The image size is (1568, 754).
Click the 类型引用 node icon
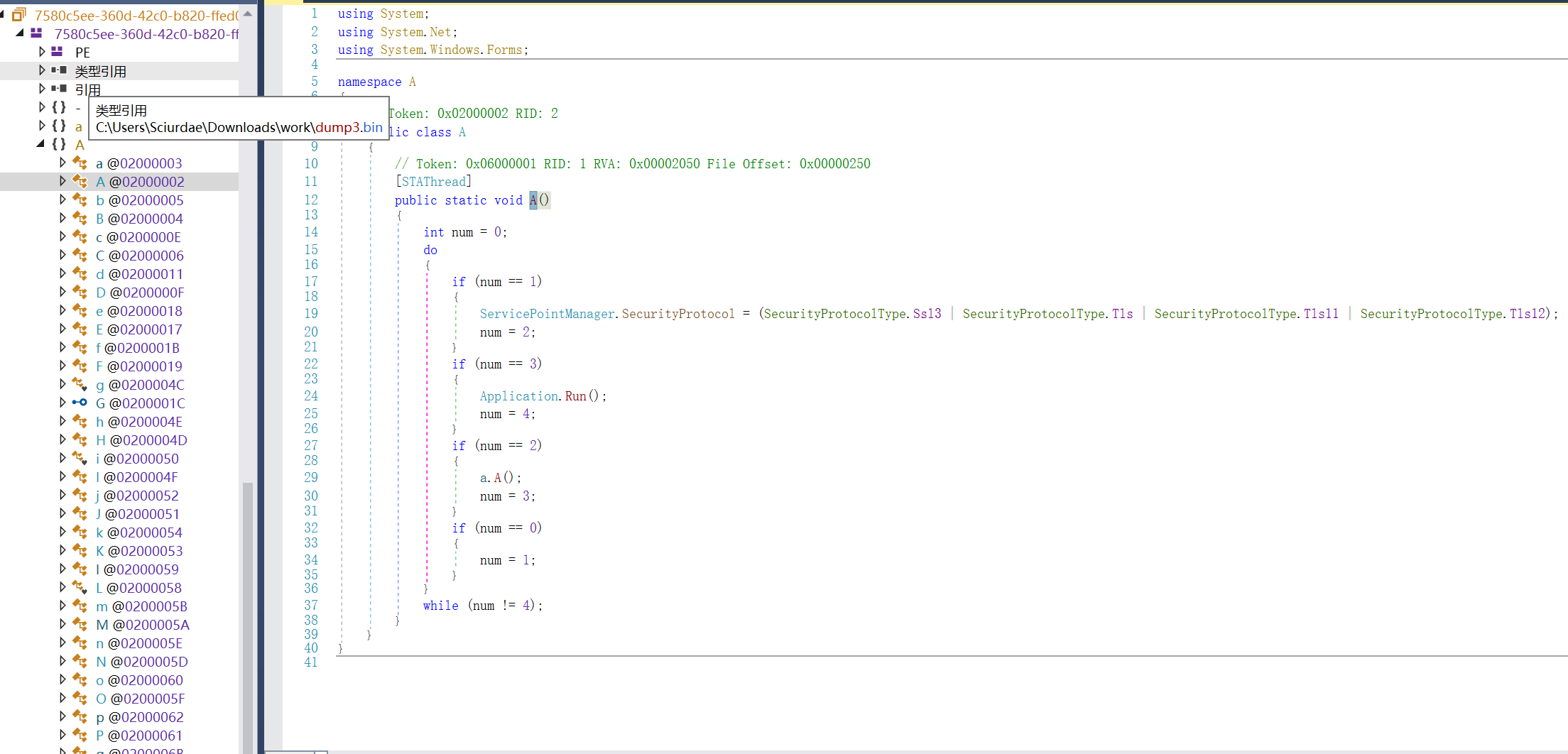(59, 70)
